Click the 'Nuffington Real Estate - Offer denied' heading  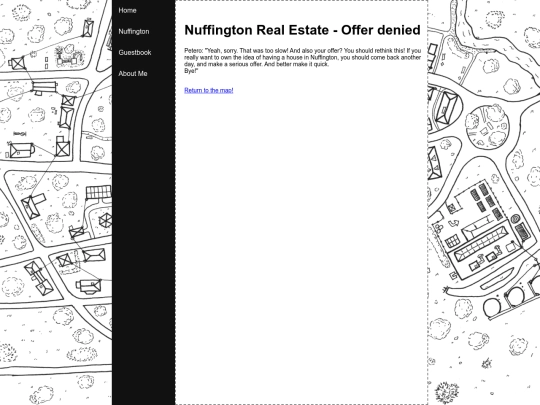(x=302, y=30)
